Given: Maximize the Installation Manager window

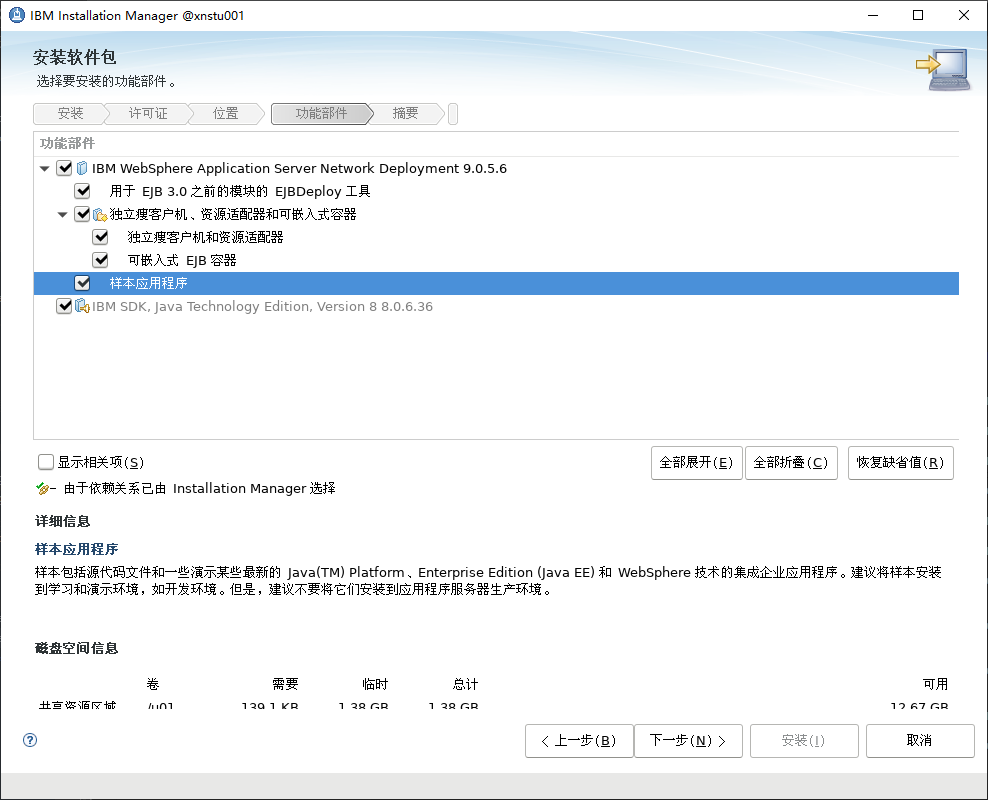Looking at the screenshot, I should point(918,15).
